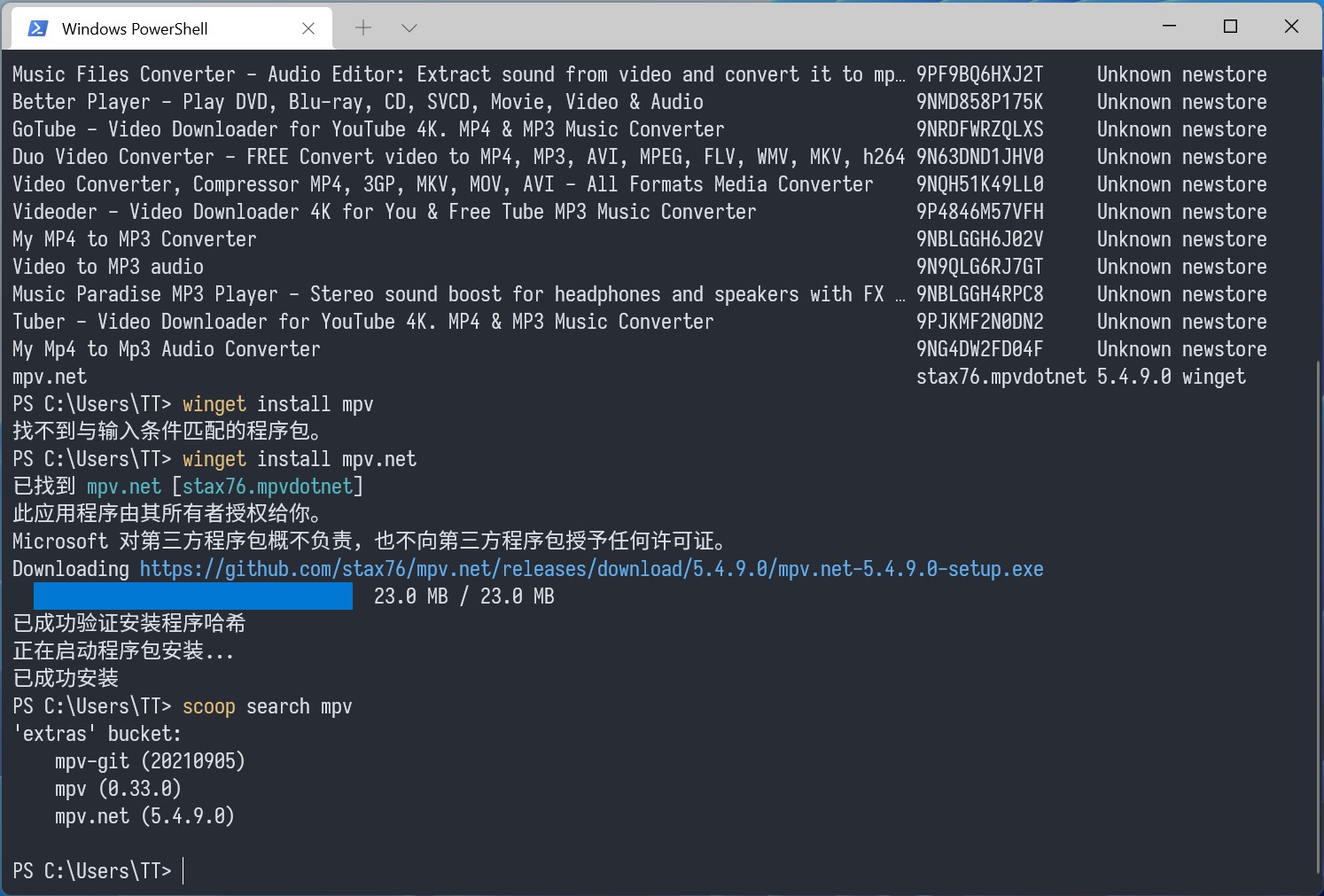Click the 'Duo Video Converter' row
This screenshot has height=896, width=1324.
pyautogui.click(x=640, y=157)
